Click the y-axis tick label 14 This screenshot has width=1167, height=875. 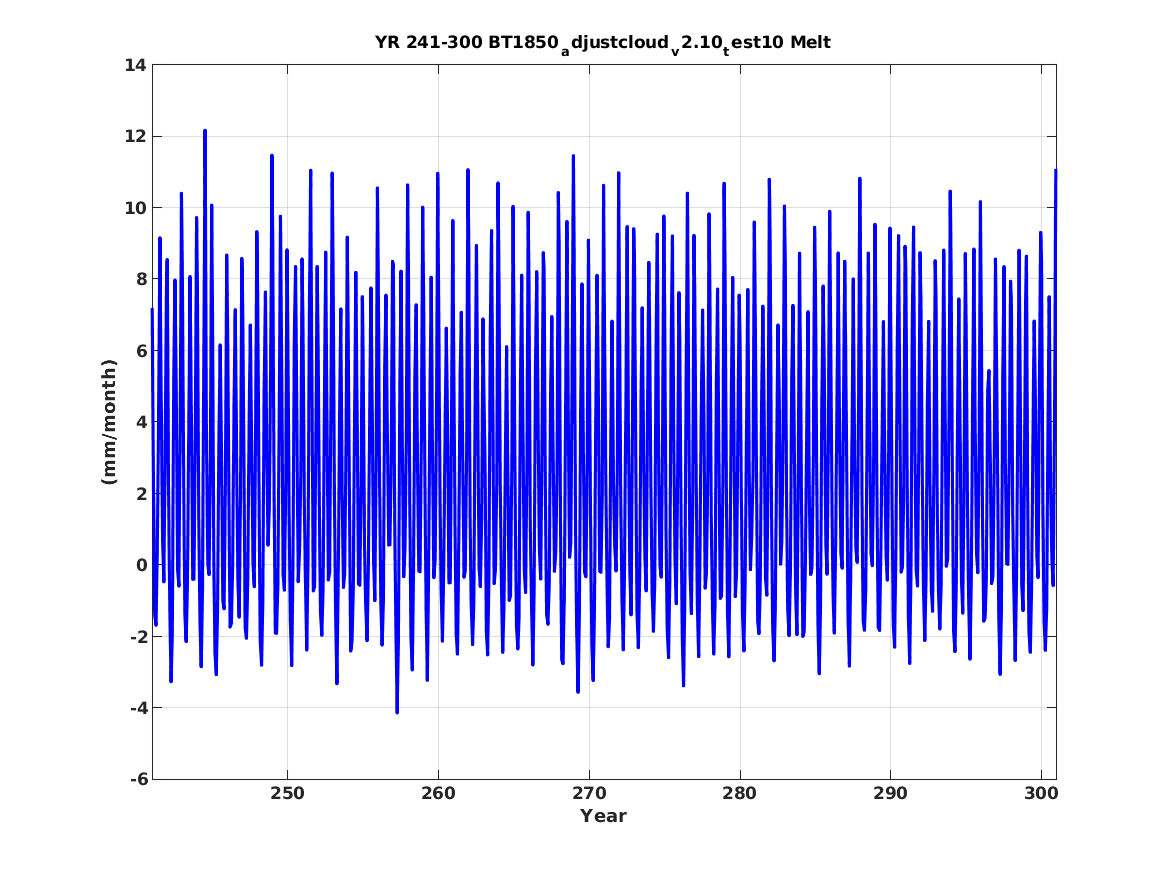(136, 65)
